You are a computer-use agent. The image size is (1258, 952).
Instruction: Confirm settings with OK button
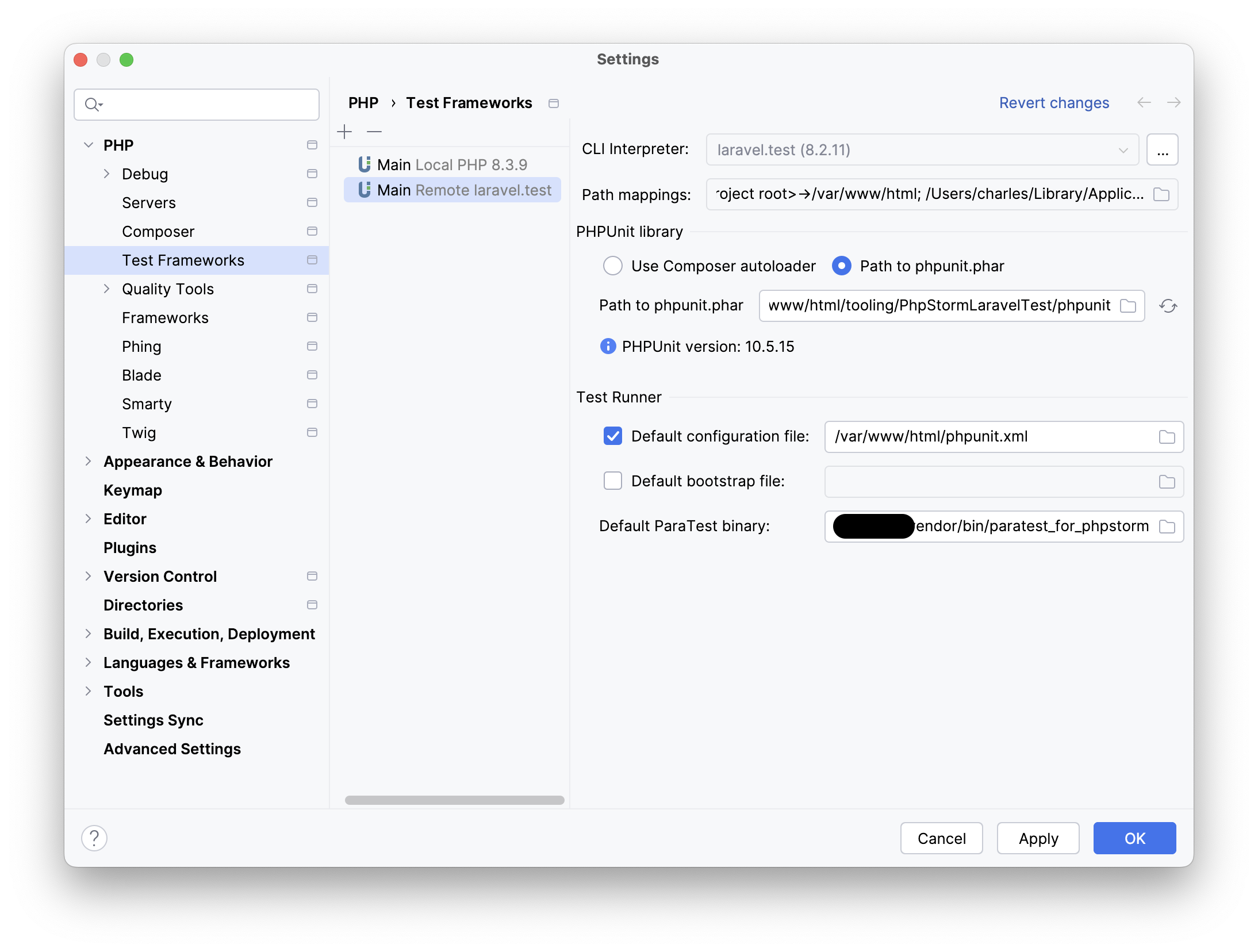1134,838
